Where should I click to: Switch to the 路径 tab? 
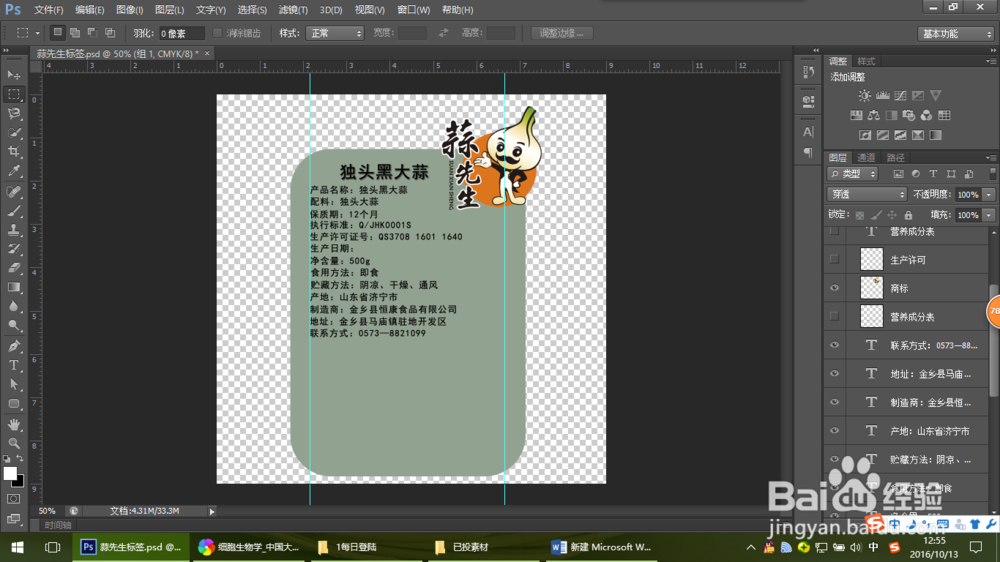click(895, 158)
